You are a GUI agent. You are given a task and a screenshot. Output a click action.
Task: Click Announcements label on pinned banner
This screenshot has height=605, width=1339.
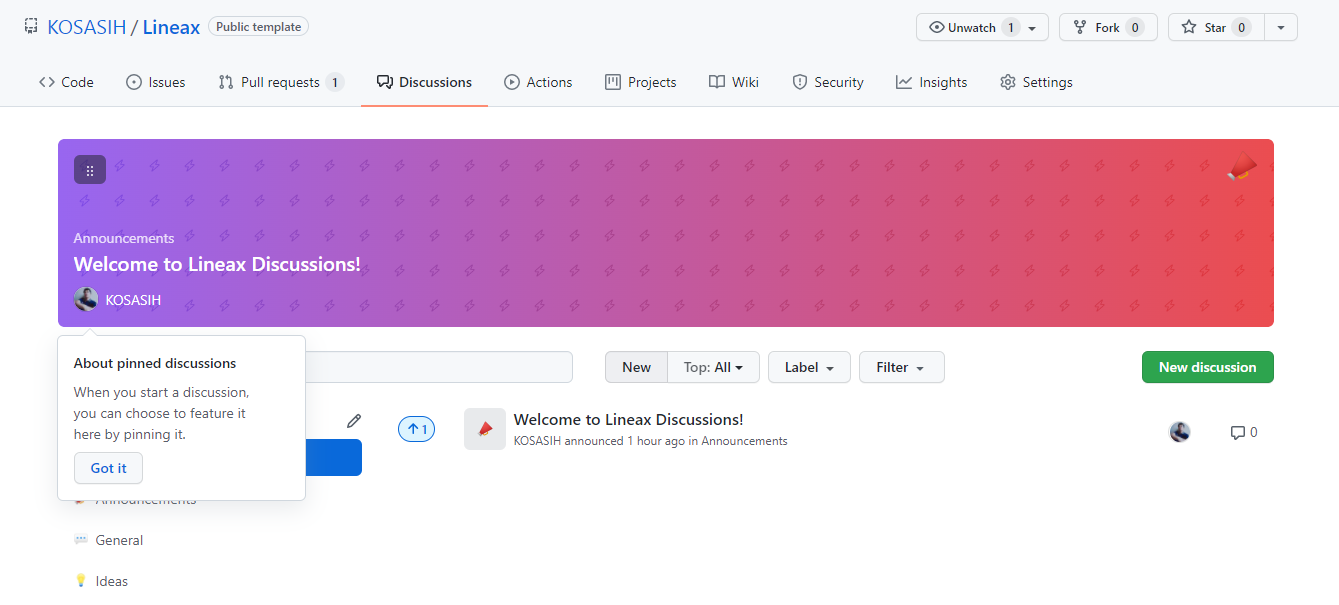124,238
